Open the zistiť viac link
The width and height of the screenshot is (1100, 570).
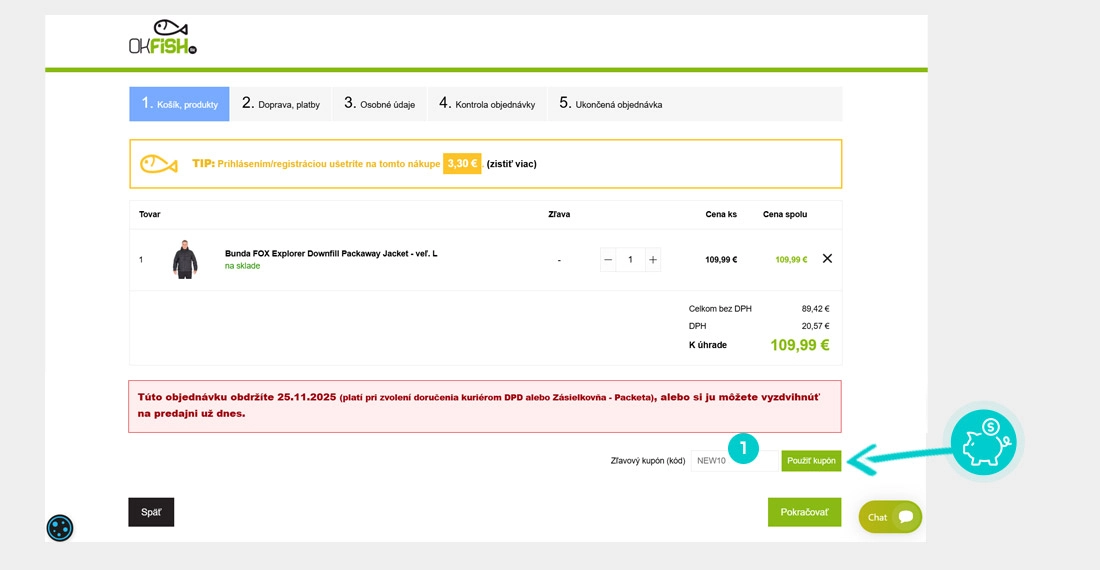click(511, 164)
